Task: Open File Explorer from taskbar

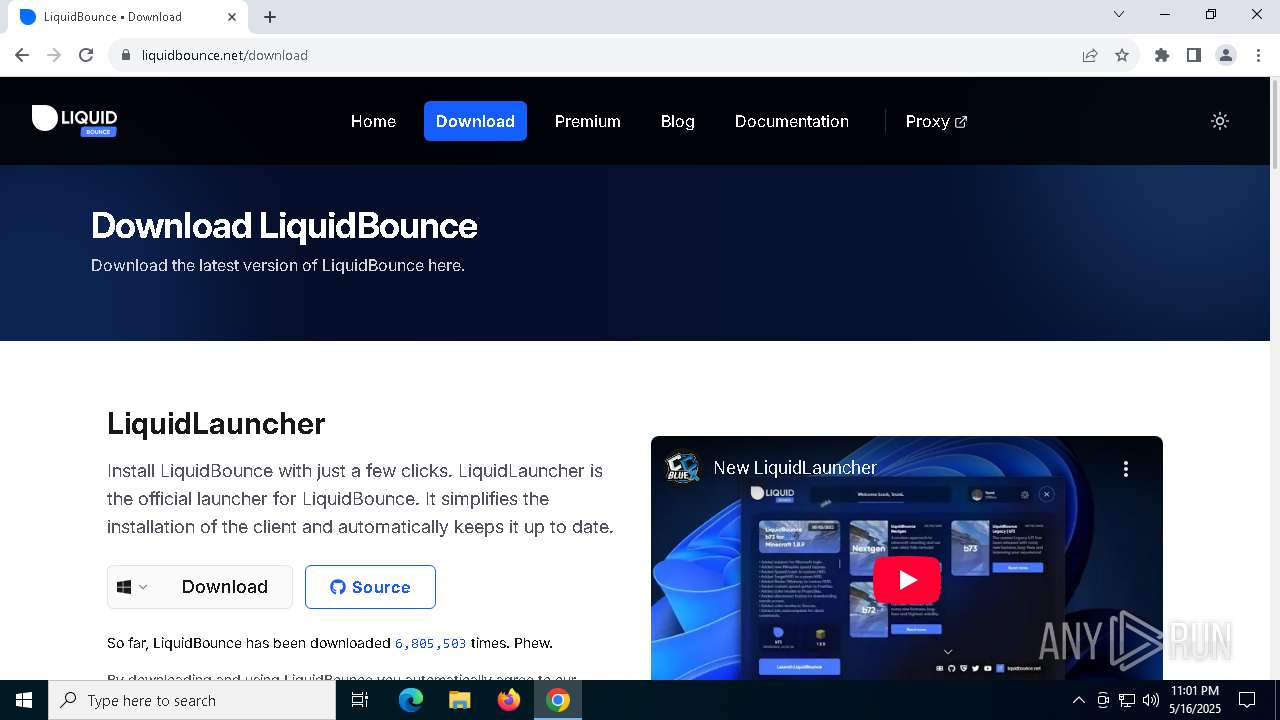Action: (459, 700)
